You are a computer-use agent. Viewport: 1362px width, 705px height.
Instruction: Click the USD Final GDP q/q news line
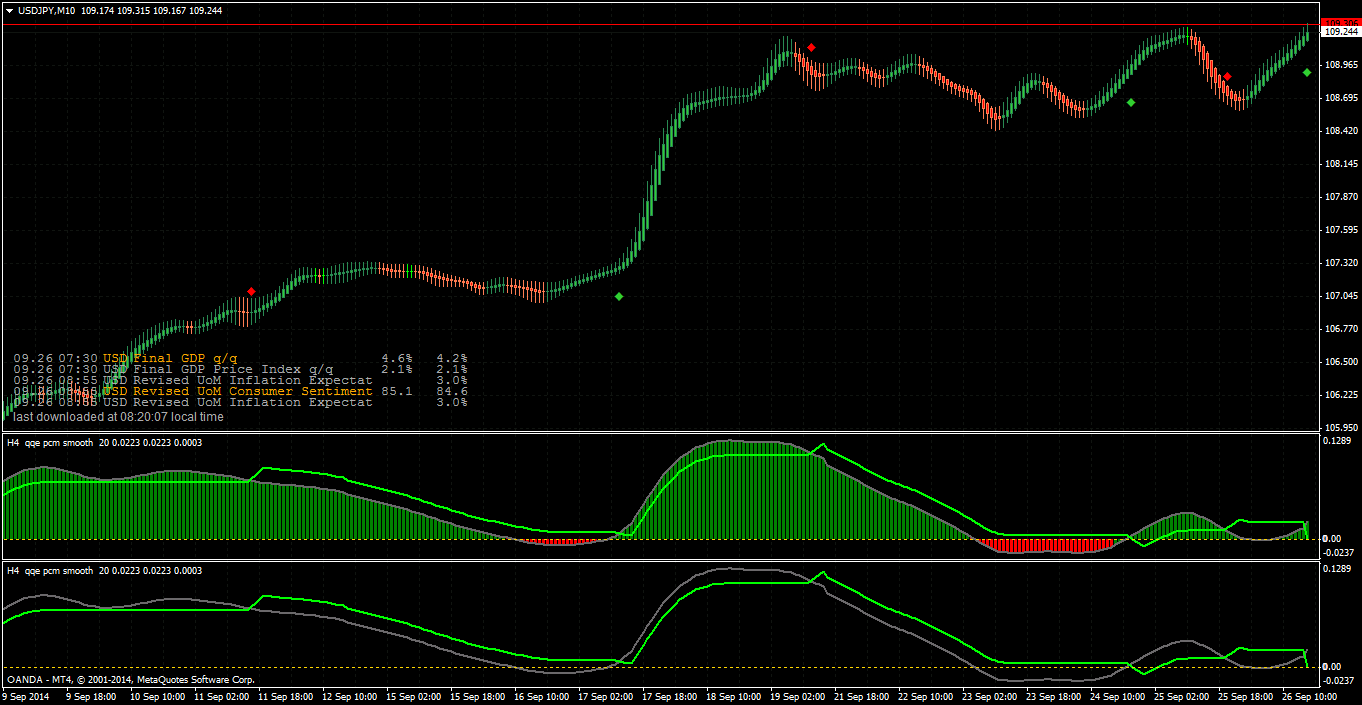point(240,358)
